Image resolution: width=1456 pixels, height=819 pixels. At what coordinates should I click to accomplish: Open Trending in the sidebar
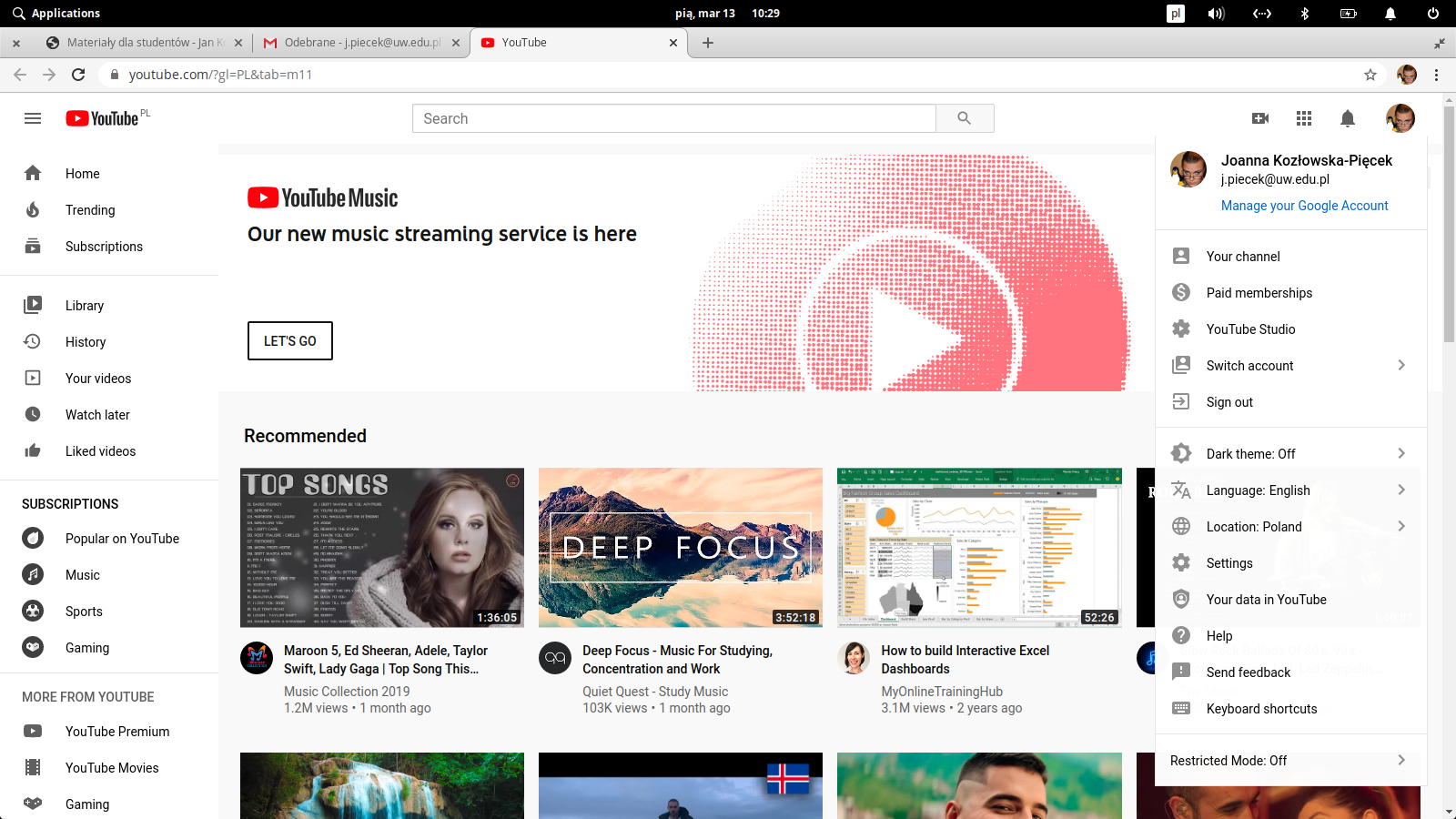click(109, 209)
